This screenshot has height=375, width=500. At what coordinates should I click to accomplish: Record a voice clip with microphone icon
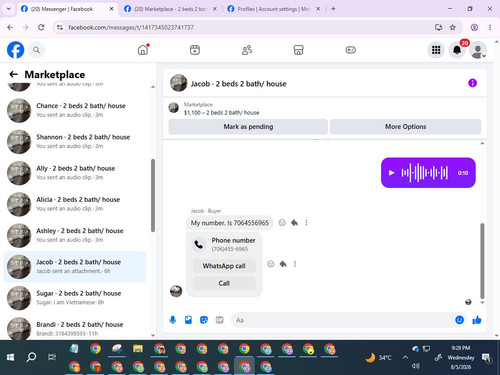[173, 320]
